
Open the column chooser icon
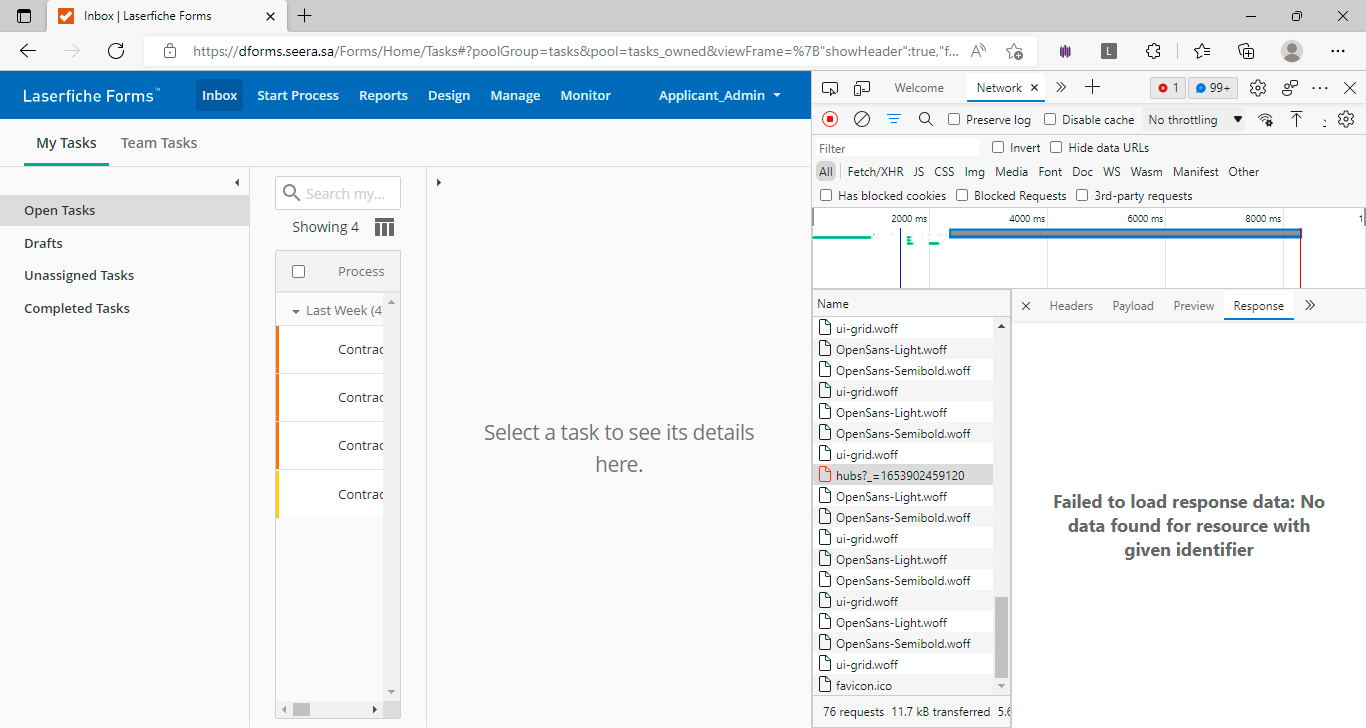pos(384,227)
